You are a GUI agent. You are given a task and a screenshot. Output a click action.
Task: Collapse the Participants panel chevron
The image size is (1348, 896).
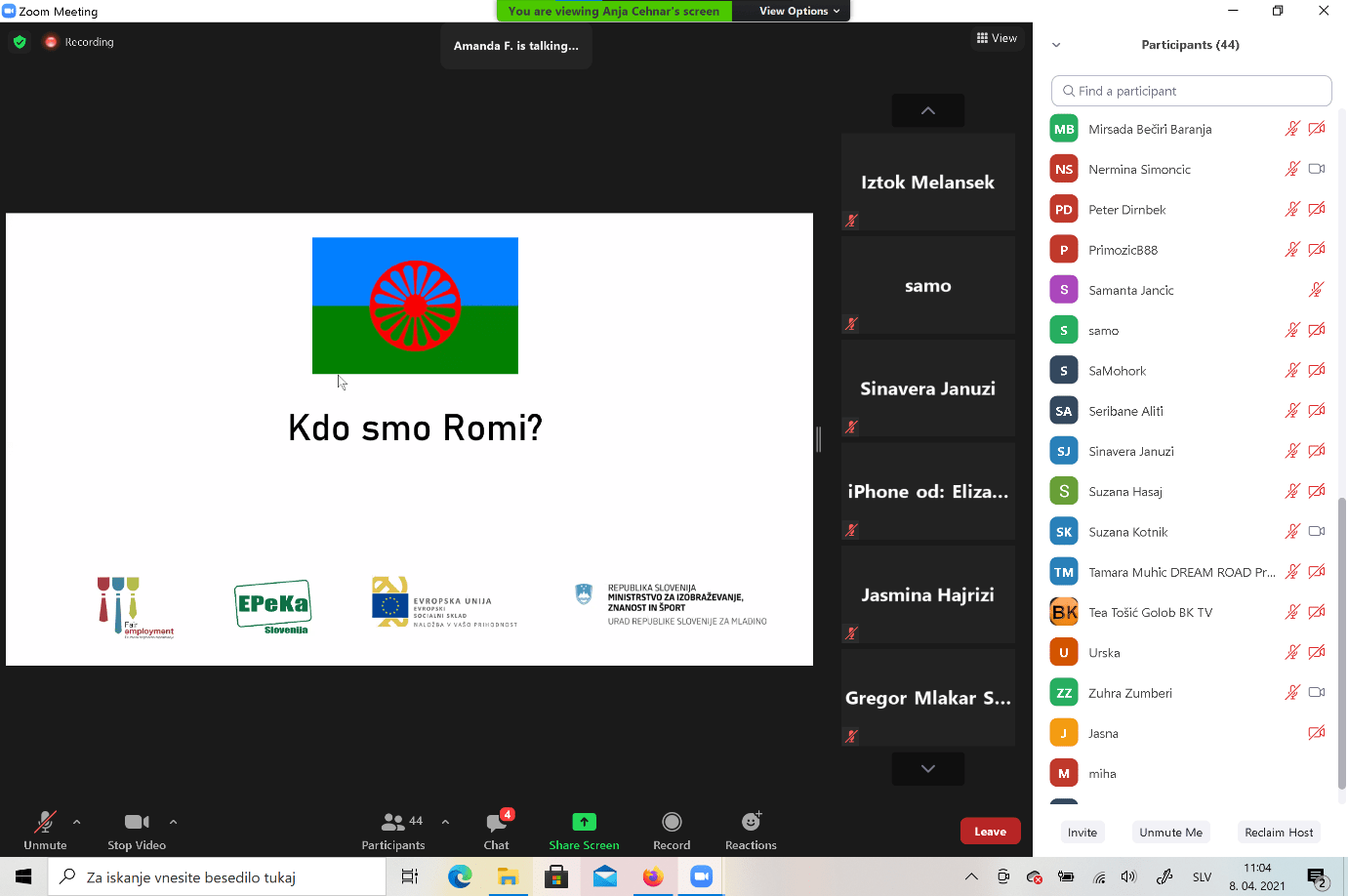pyautogui.click(x=1056, y=45)
